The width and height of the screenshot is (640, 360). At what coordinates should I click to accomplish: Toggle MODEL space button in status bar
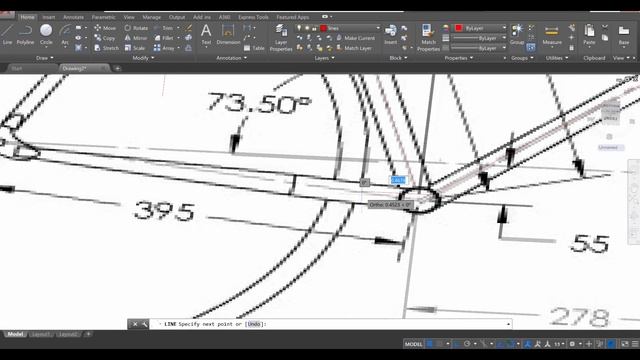coord(413,344)
